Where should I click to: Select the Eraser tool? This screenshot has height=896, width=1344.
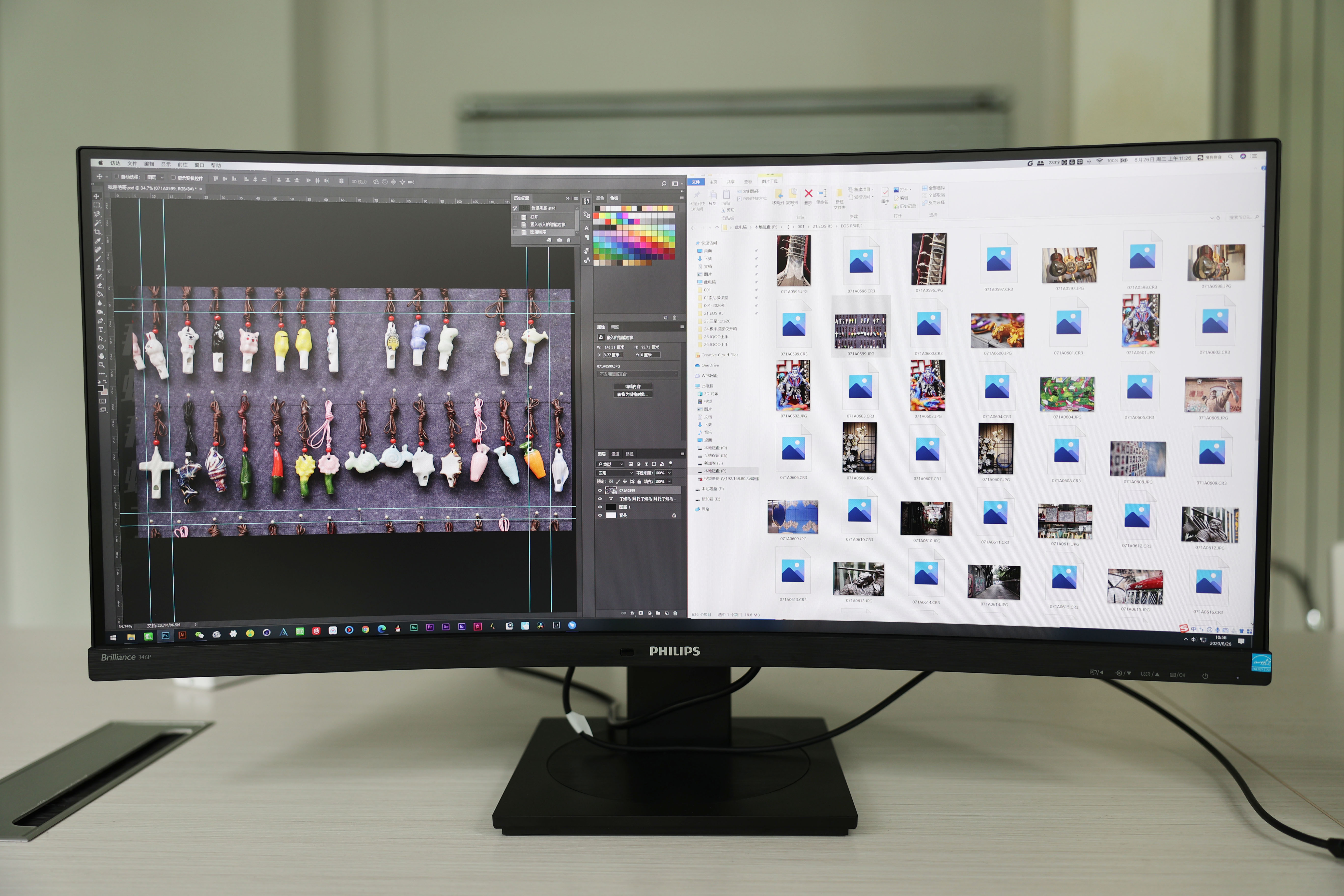[99, 285]
